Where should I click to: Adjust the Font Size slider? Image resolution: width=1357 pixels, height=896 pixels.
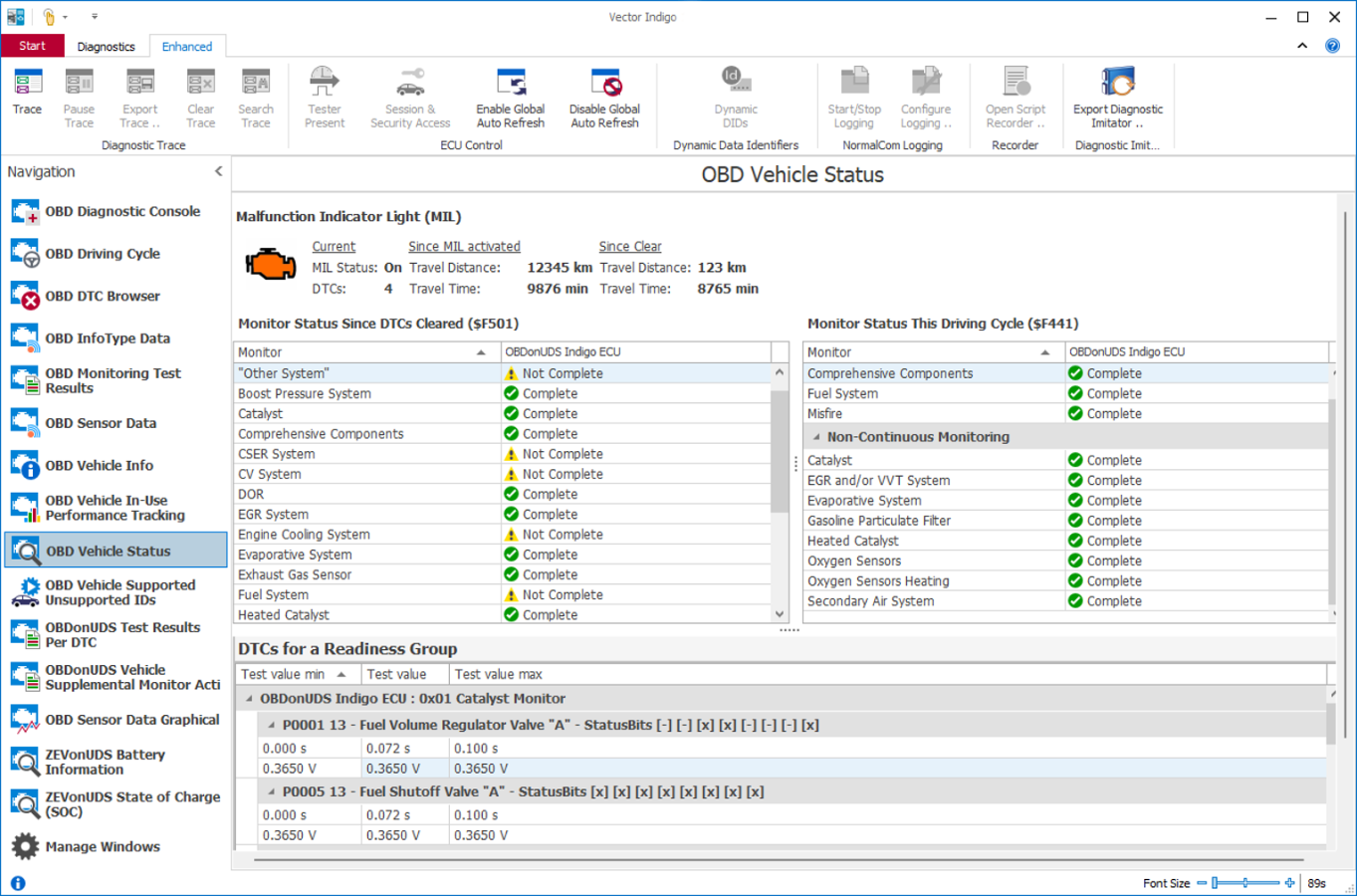coord(1245,883)
